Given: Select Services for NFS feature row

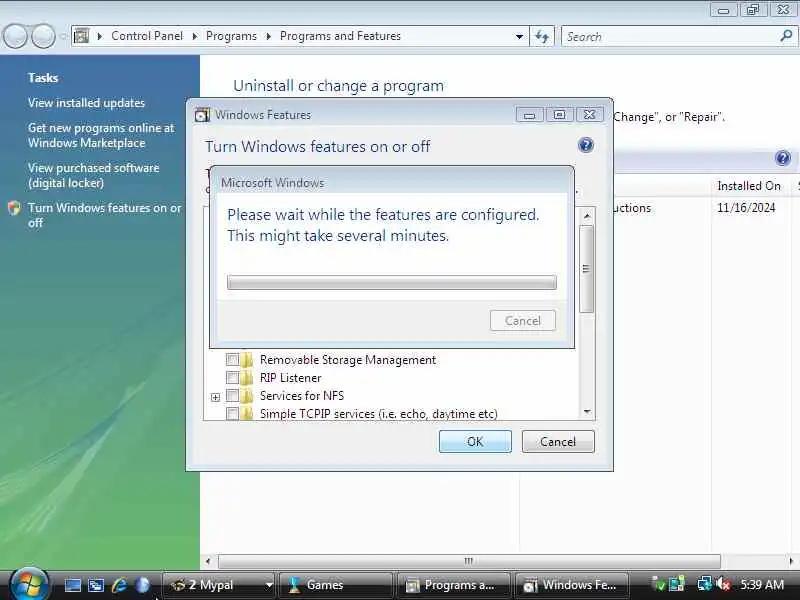Looking at the screenshot, I should 302,395.
